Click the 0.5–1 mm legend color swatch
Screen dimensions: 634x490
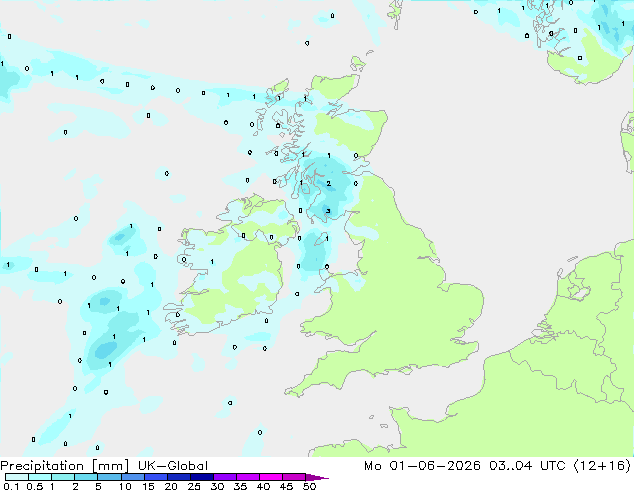(40, 477)
